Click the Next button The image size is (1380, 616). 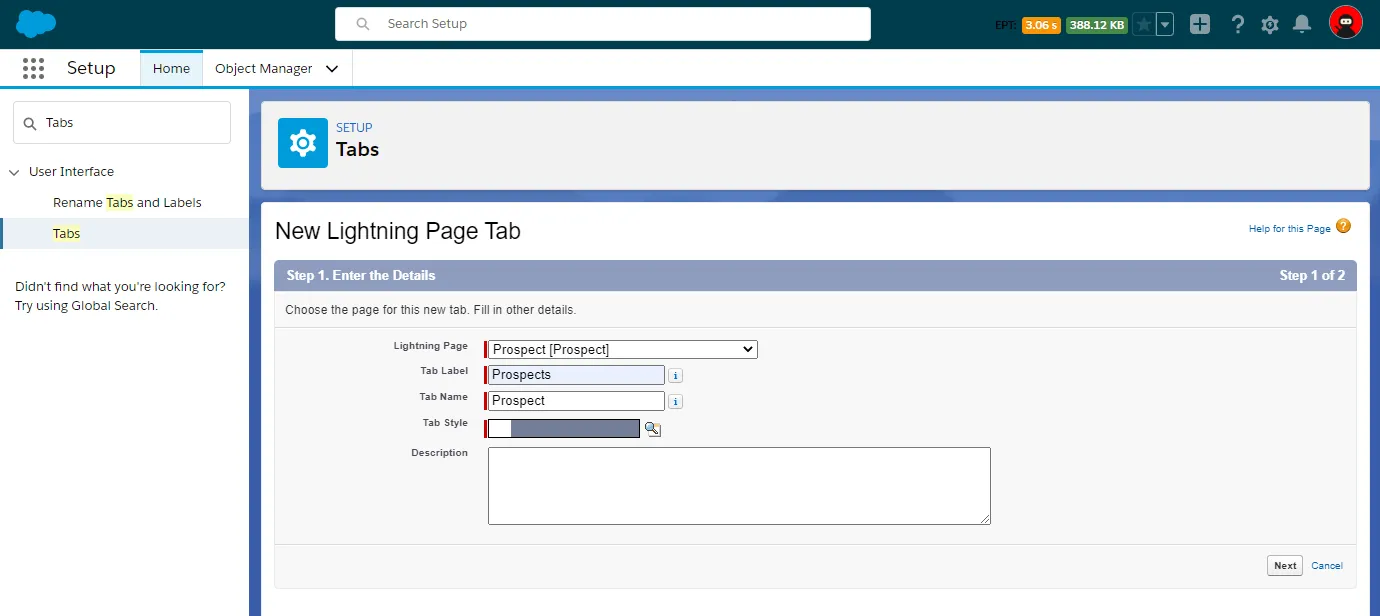pyautogui.click(x=1285, y=566)
